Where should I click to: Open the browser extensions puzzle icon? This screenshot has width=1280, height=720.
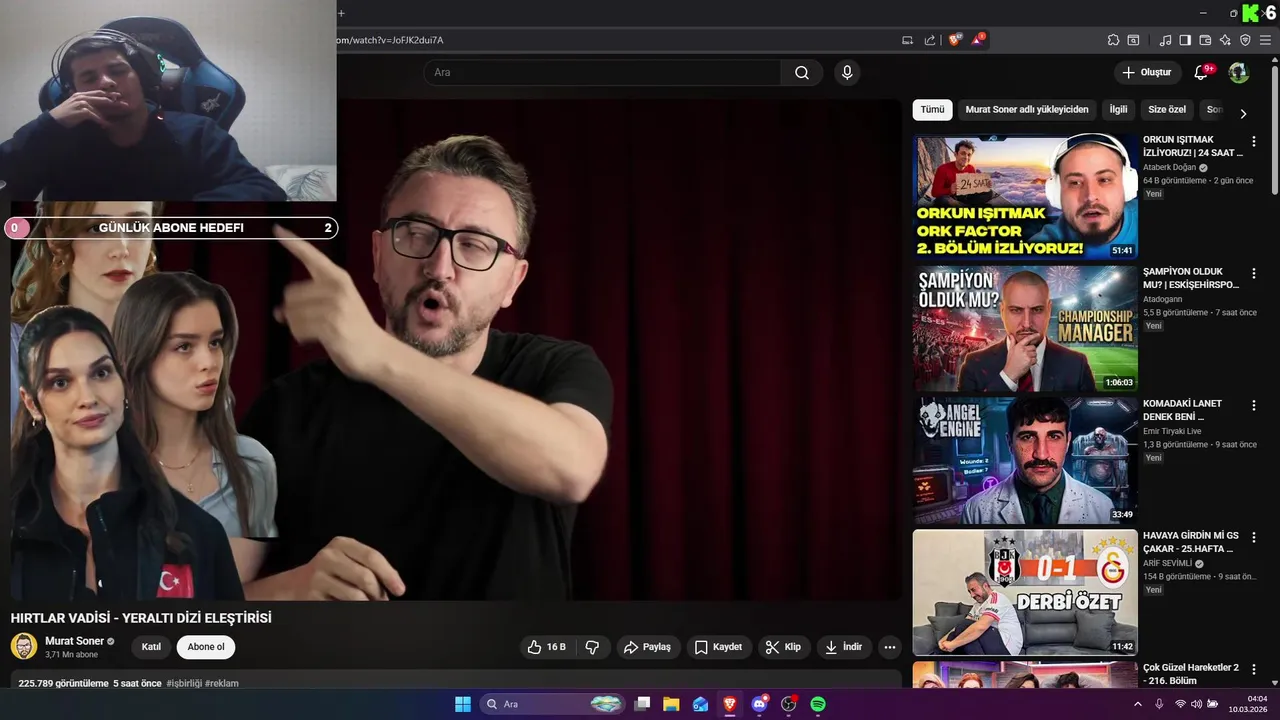(x=1113, y=40)
